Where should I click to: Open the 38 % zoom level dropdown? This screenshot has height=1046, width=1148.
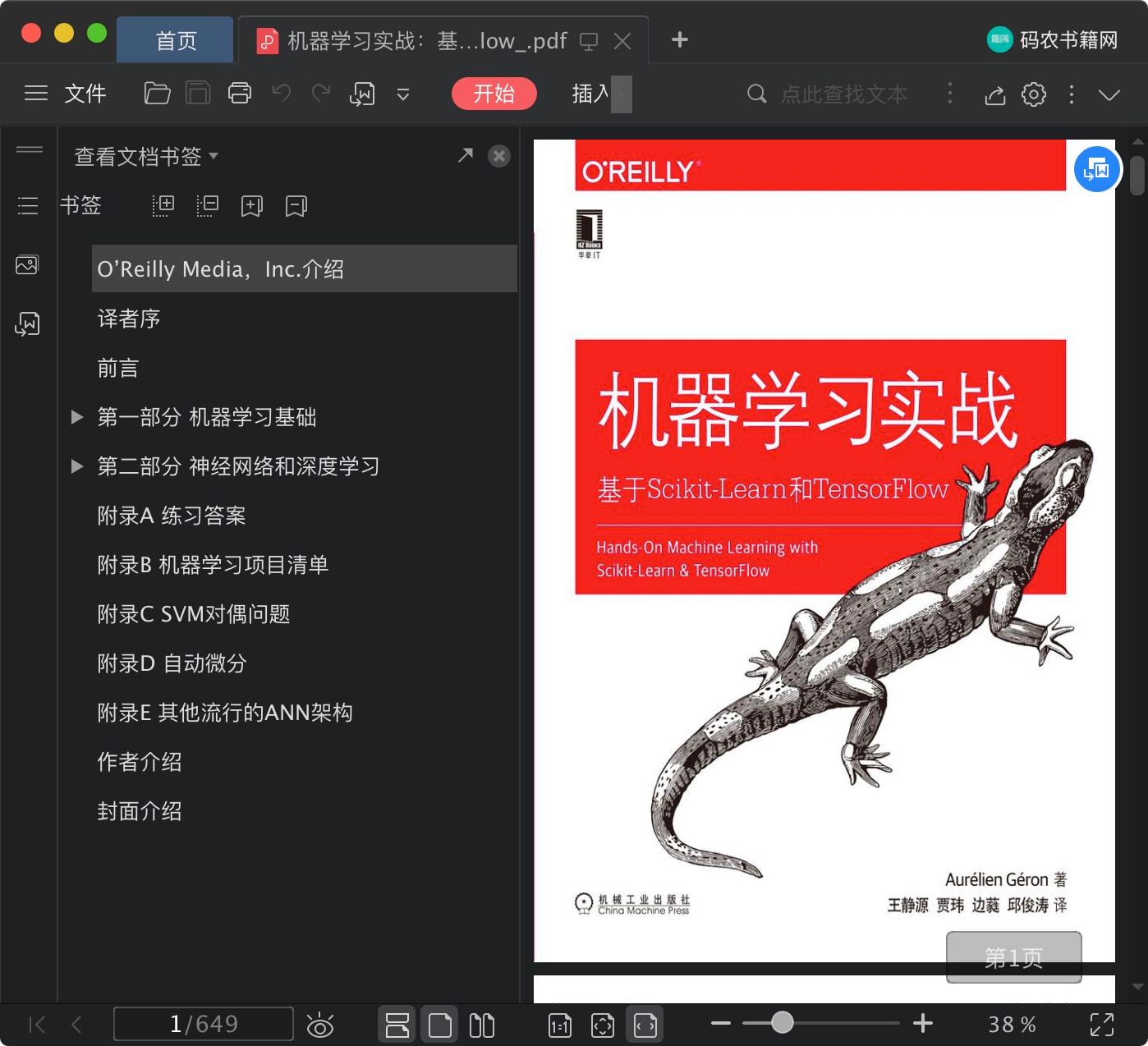click(x=1012, y=1024)
